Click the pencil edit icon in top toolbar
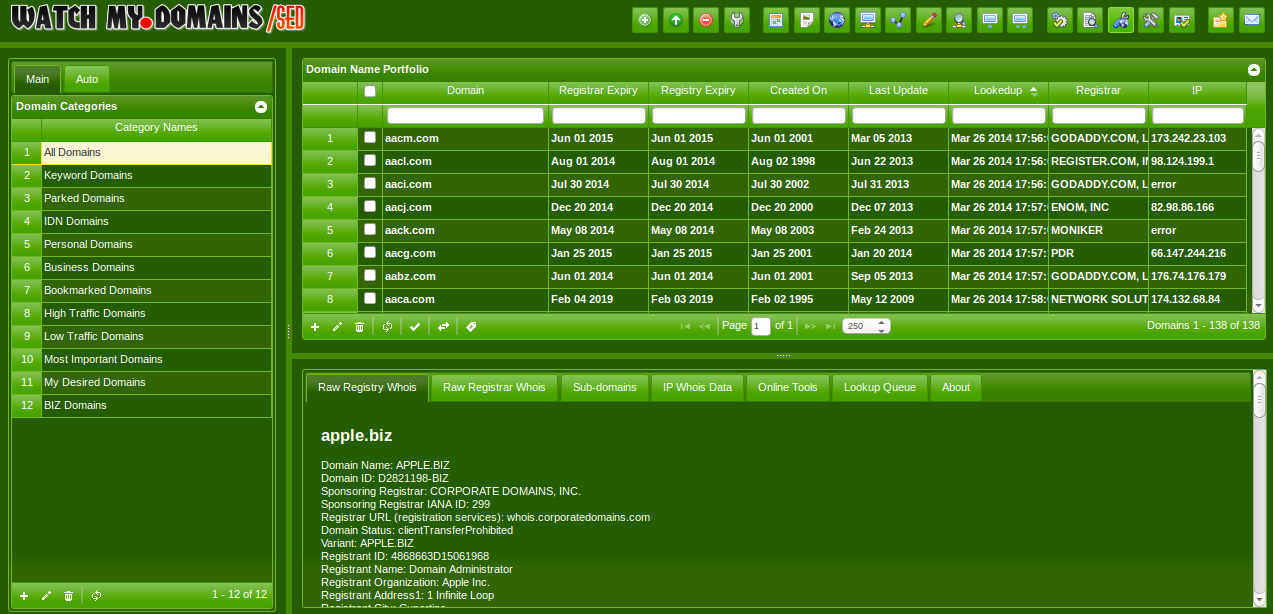1273x614 pixels. coord(929,20)
